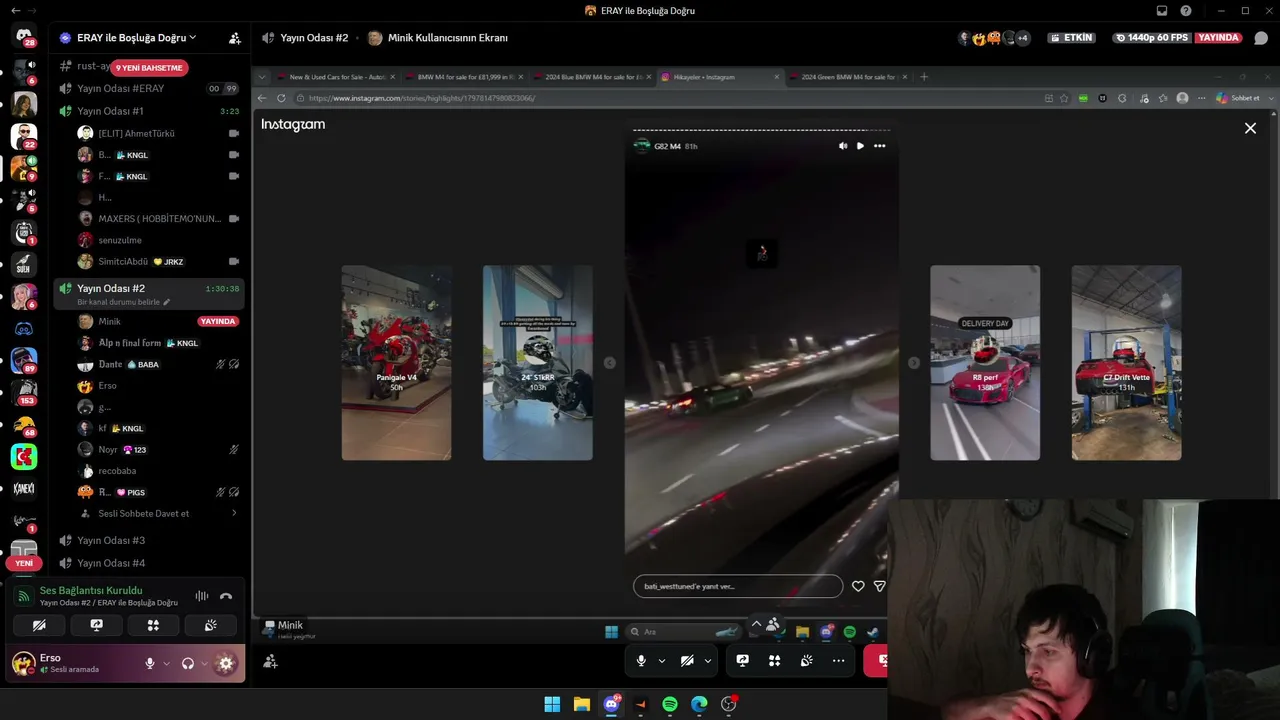This screenshot has height=720, width=1280.
Task: Open the Yayın Odası #4 voice channel
Action: [111, 563]
